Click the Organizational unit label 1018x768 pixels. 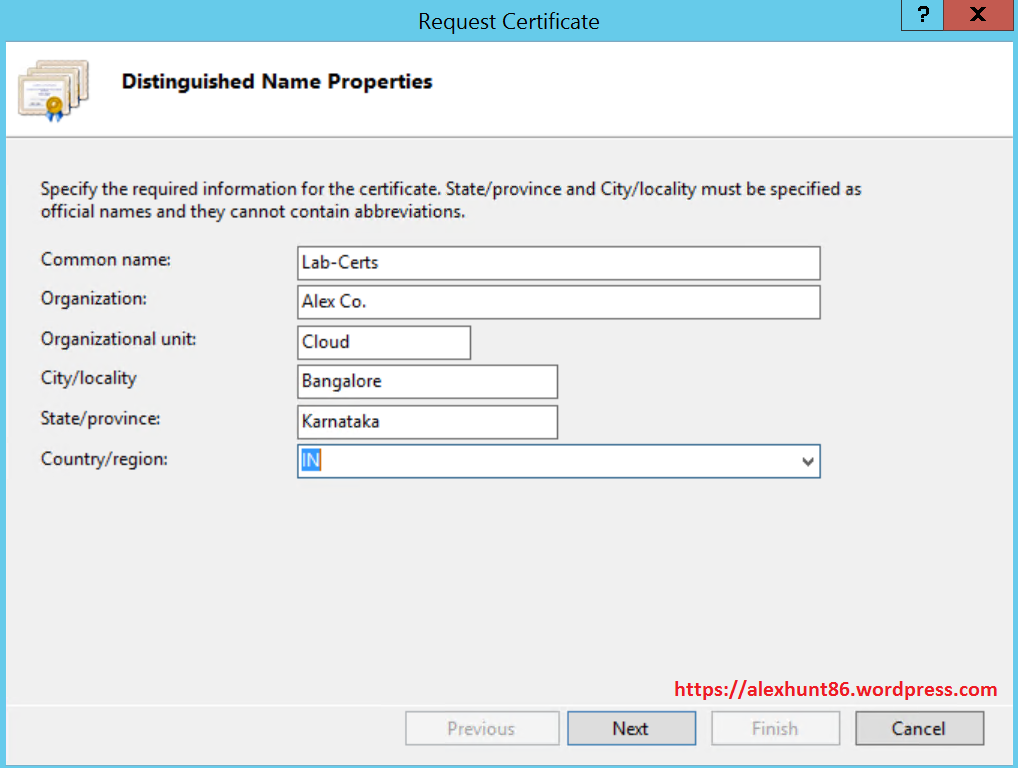click(x=118, y=339)
